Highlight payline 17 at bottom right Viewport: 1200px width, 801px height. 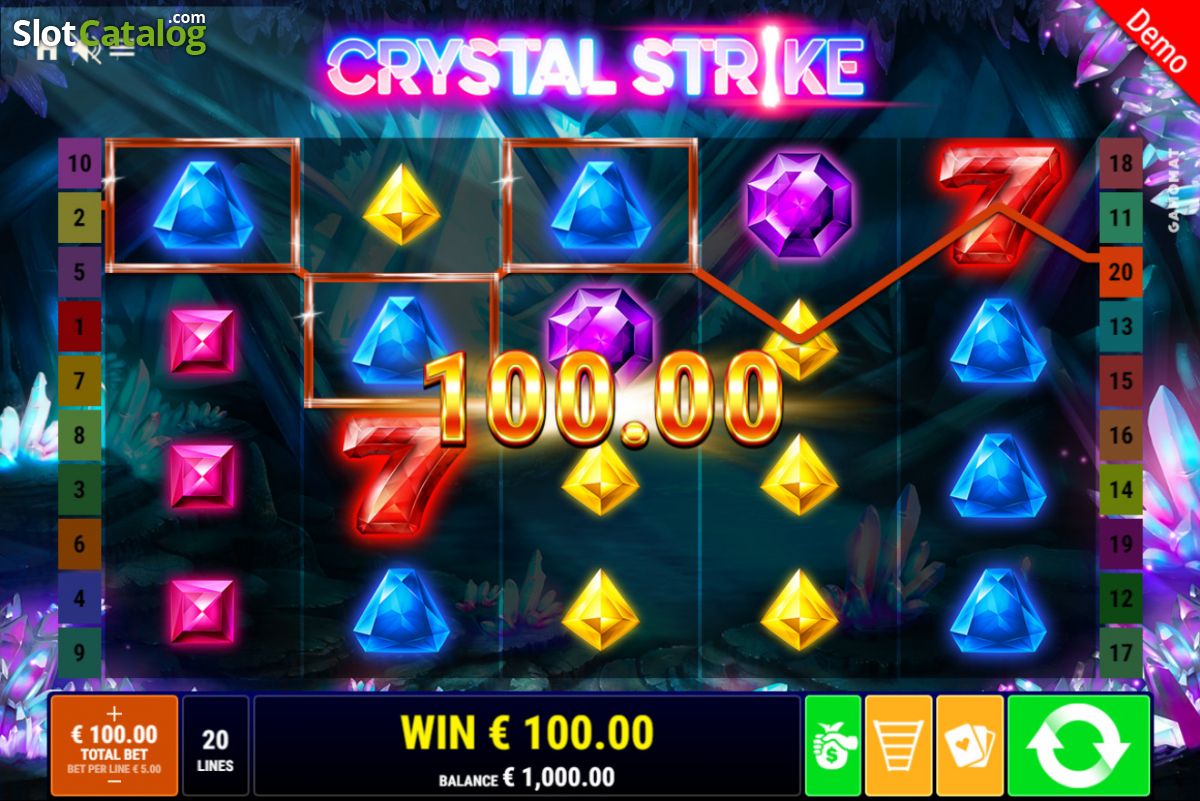tap(1120, 652)
